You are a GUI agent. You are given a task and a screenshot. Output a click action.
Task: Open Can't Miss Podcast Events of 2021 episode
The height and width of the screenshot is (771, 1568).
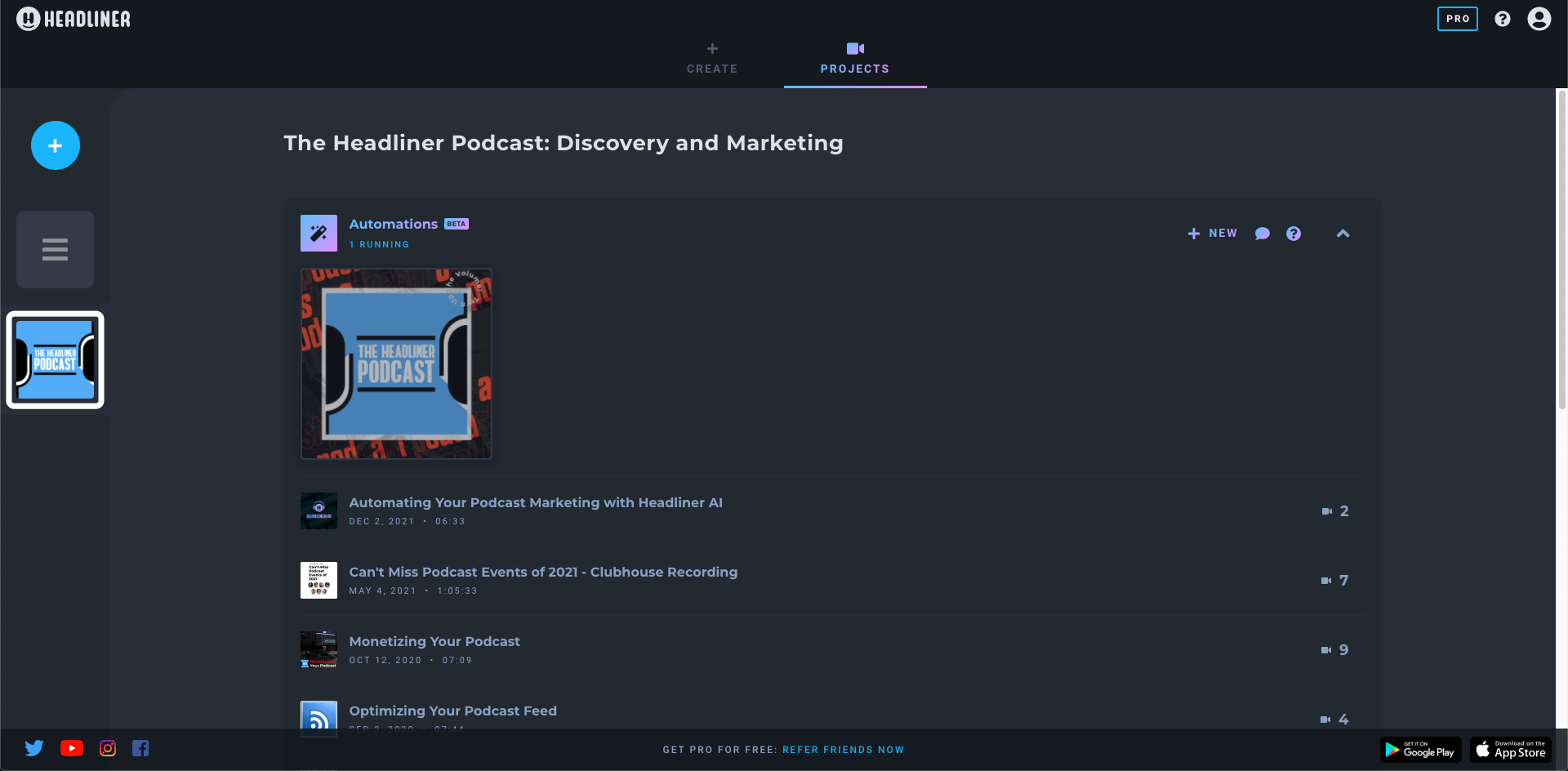point(543,572)
